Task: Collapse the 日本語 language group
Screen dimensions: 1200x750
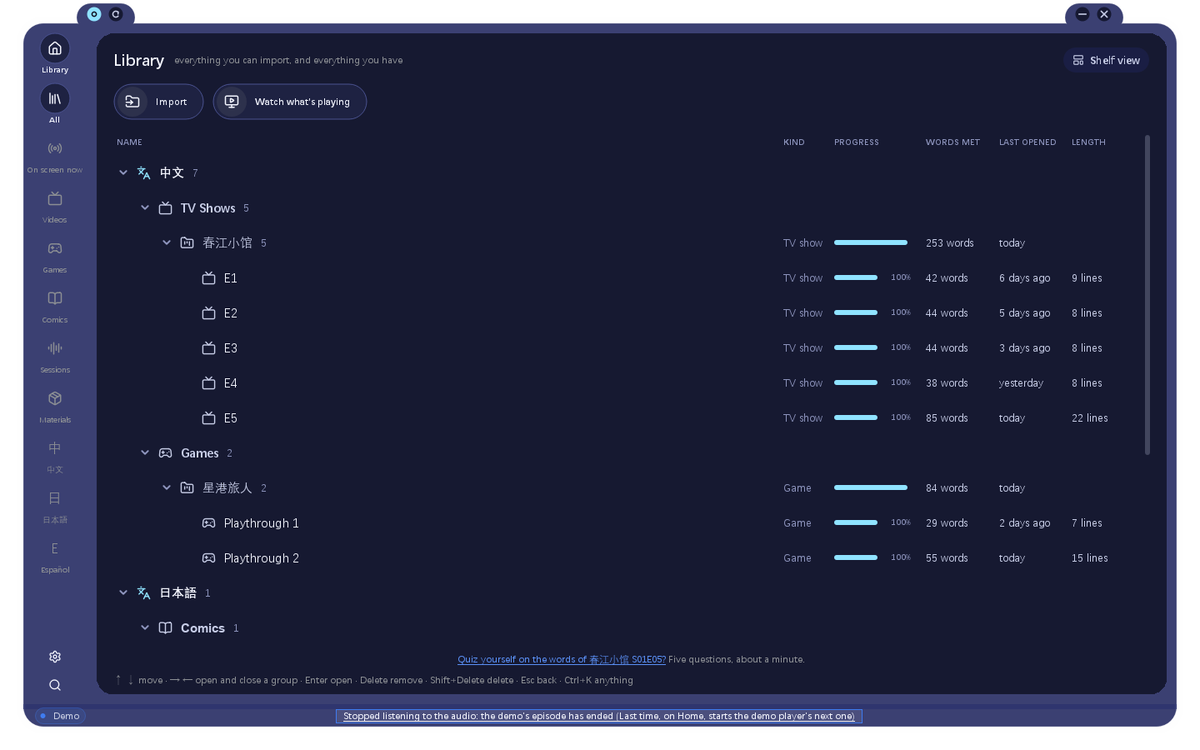Action: pos(123,593)
